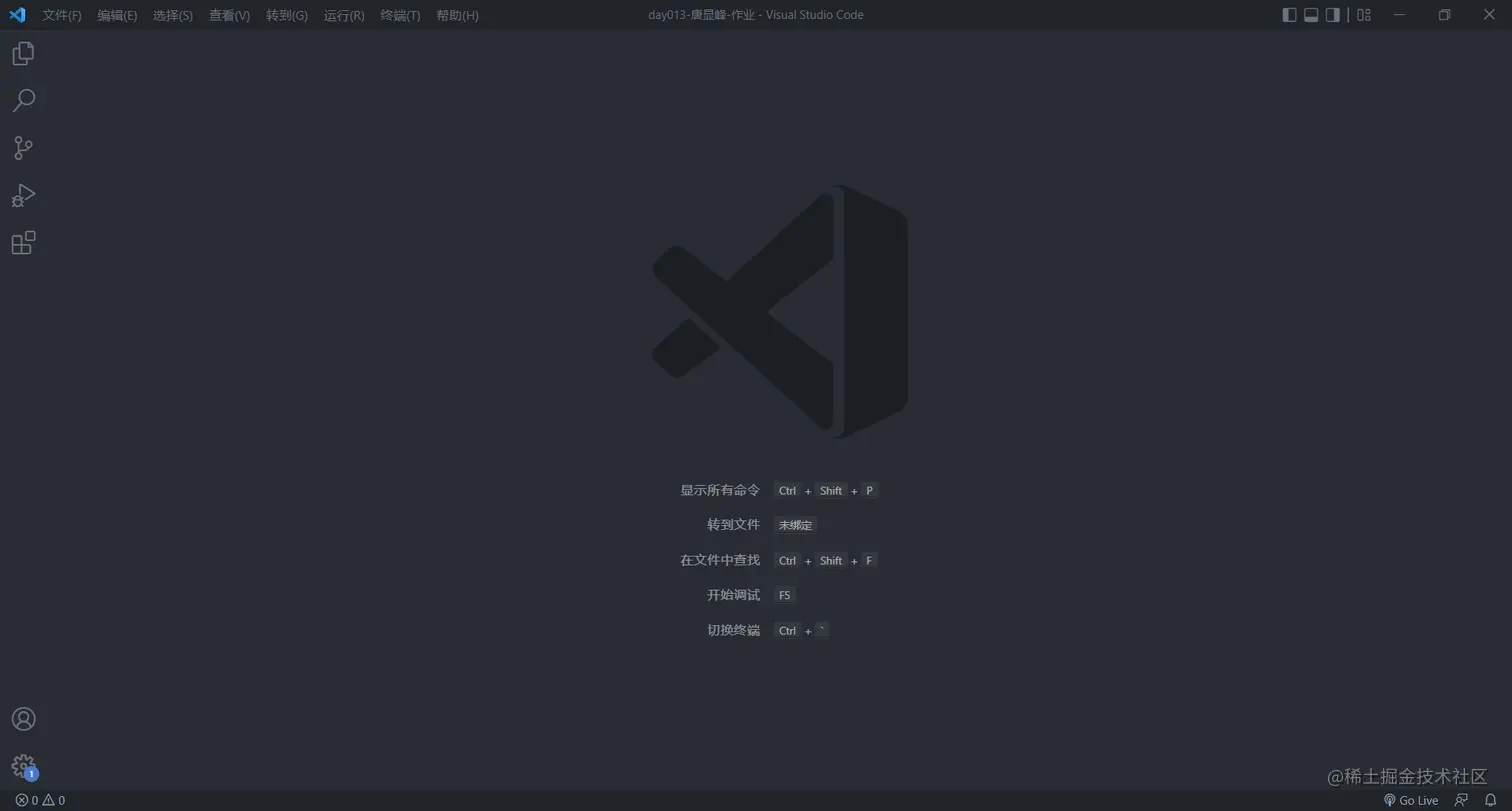Viewport: 1512px width, 811px height.
Task: Click the 切换终端 label
Action: tap(733, 630)
